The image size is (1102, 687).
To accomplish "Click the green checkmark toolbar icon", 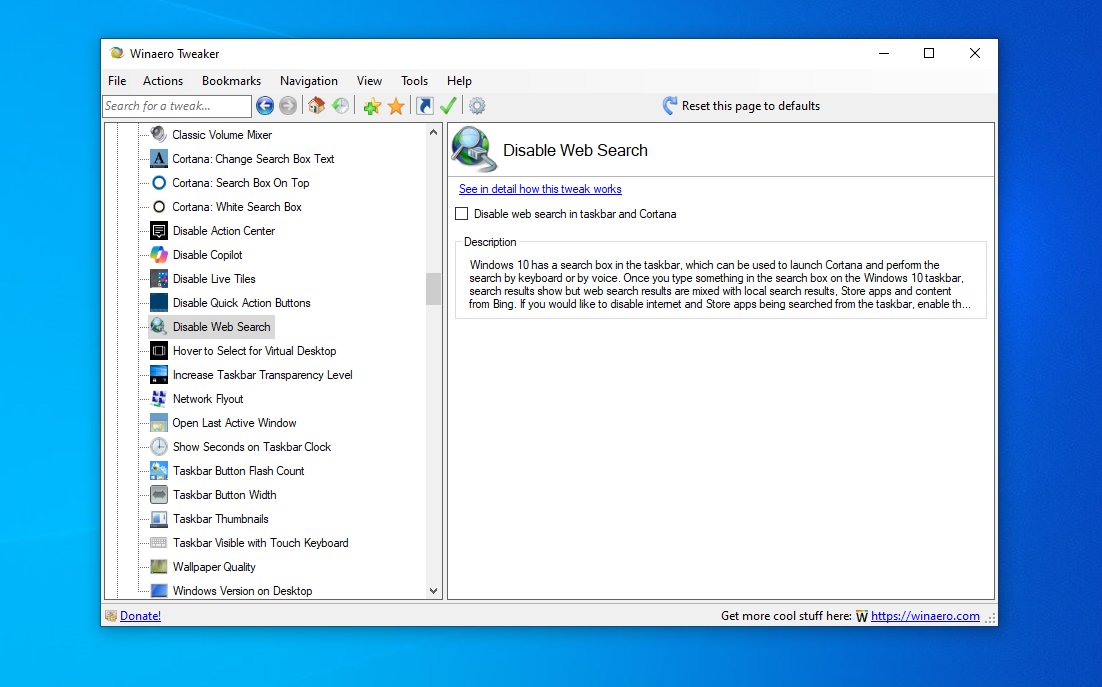I will [x=448, y=106].
